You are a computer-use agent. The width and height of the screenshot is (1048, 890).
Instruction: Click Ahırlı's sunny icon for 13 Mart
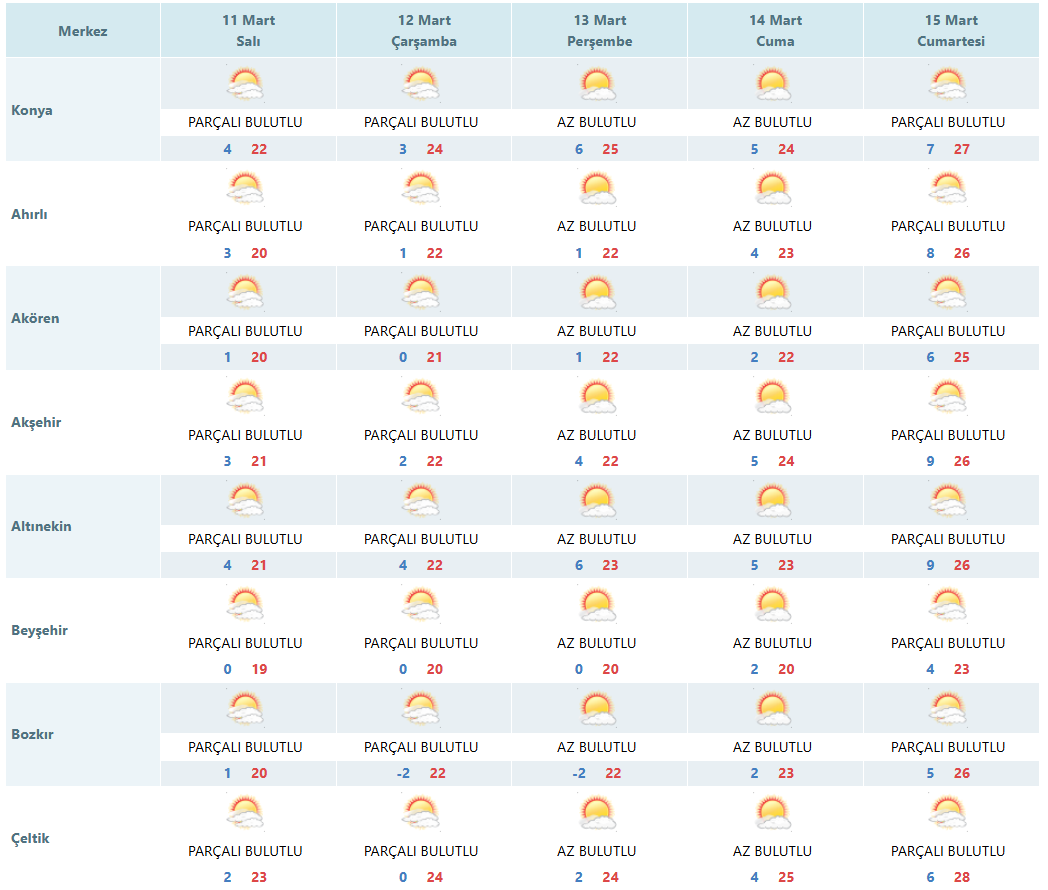point(597,188)
